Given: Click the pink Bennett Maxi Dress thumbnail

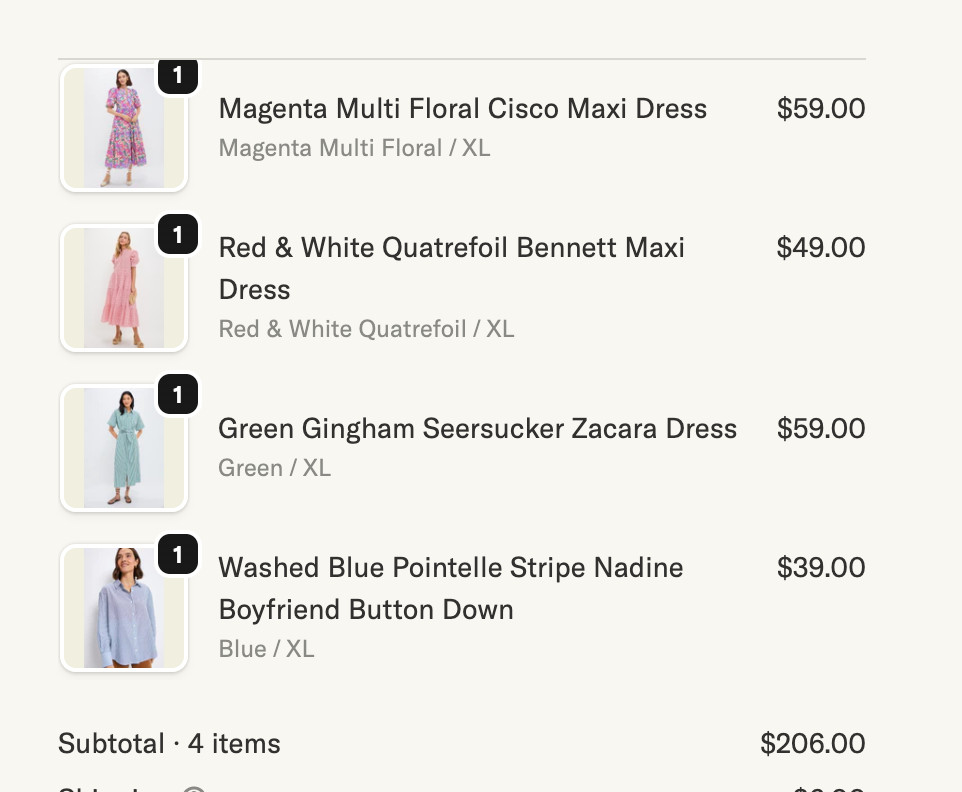Looking at the screenshot, I should [x=123, y=288].
